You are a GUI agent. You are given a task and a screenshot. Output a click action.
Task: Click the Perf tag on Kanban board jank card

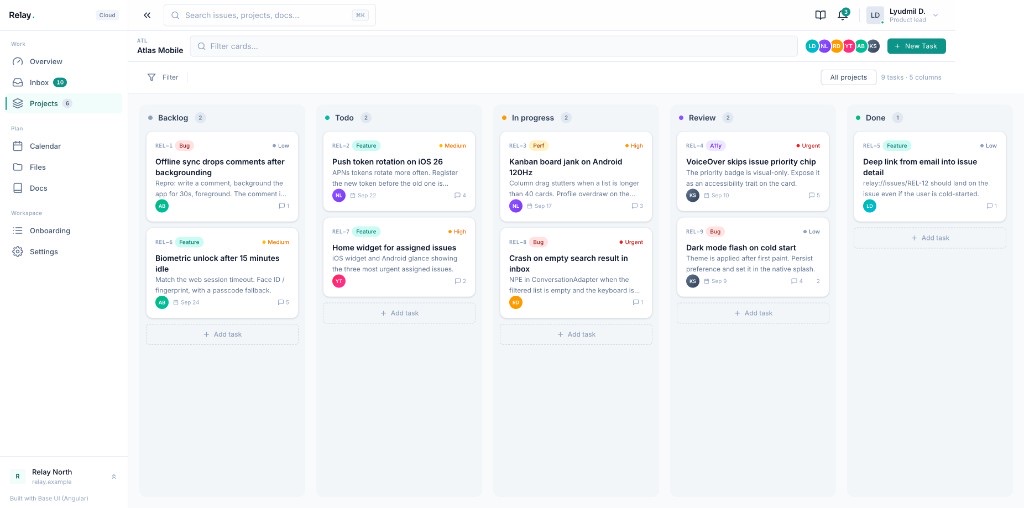538,146
